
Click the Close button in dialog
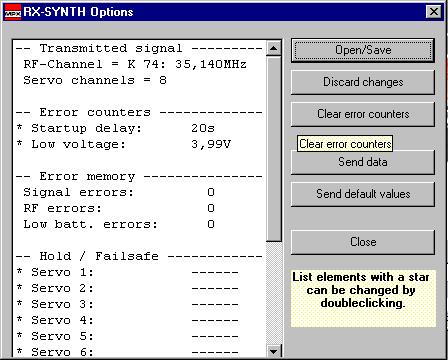click(x=363, y=242)
